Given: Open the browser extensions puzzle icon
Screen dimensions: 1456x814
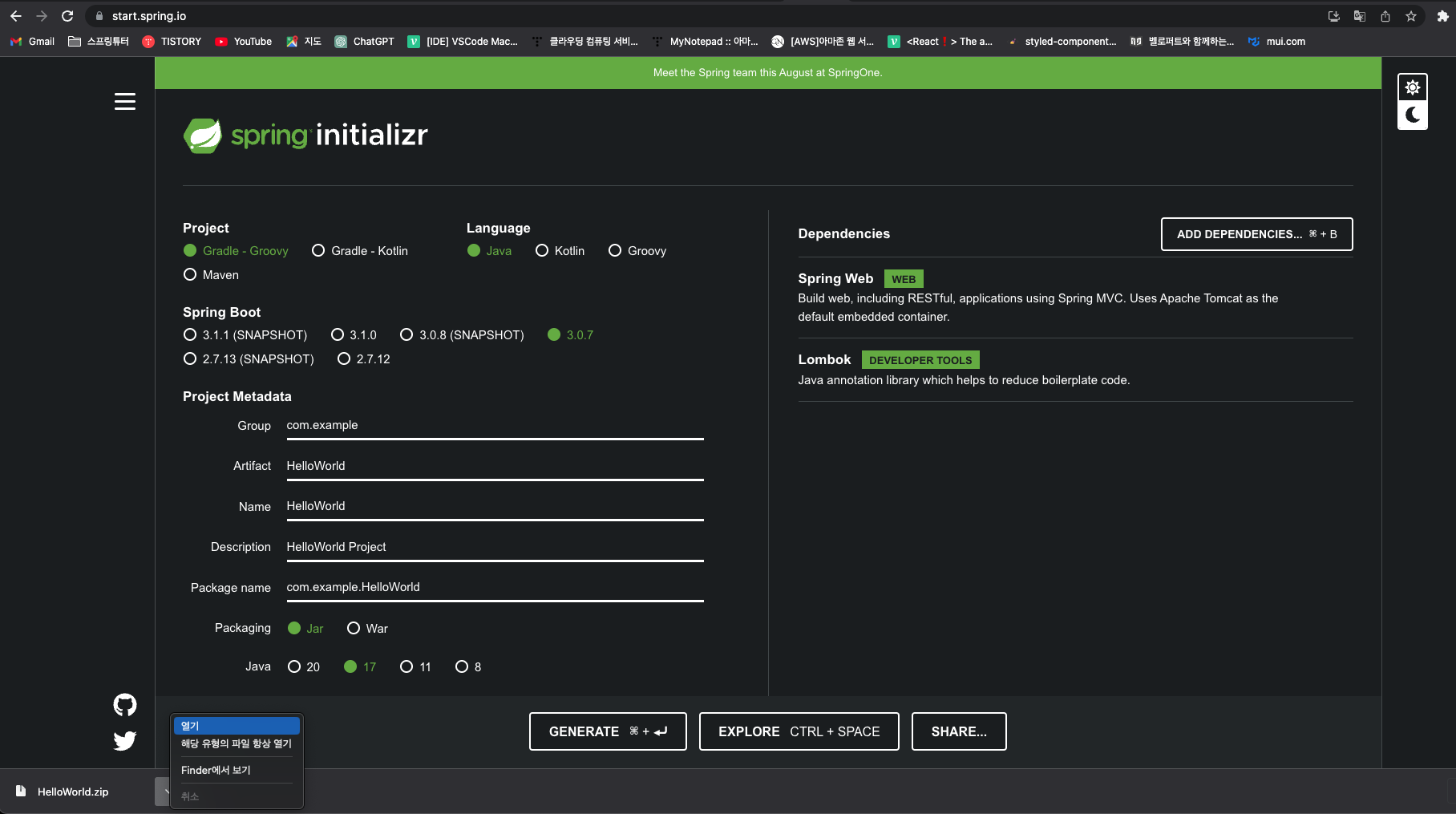Looking at the screenshot, I should pyautogui.click(x=1443, y=16).
